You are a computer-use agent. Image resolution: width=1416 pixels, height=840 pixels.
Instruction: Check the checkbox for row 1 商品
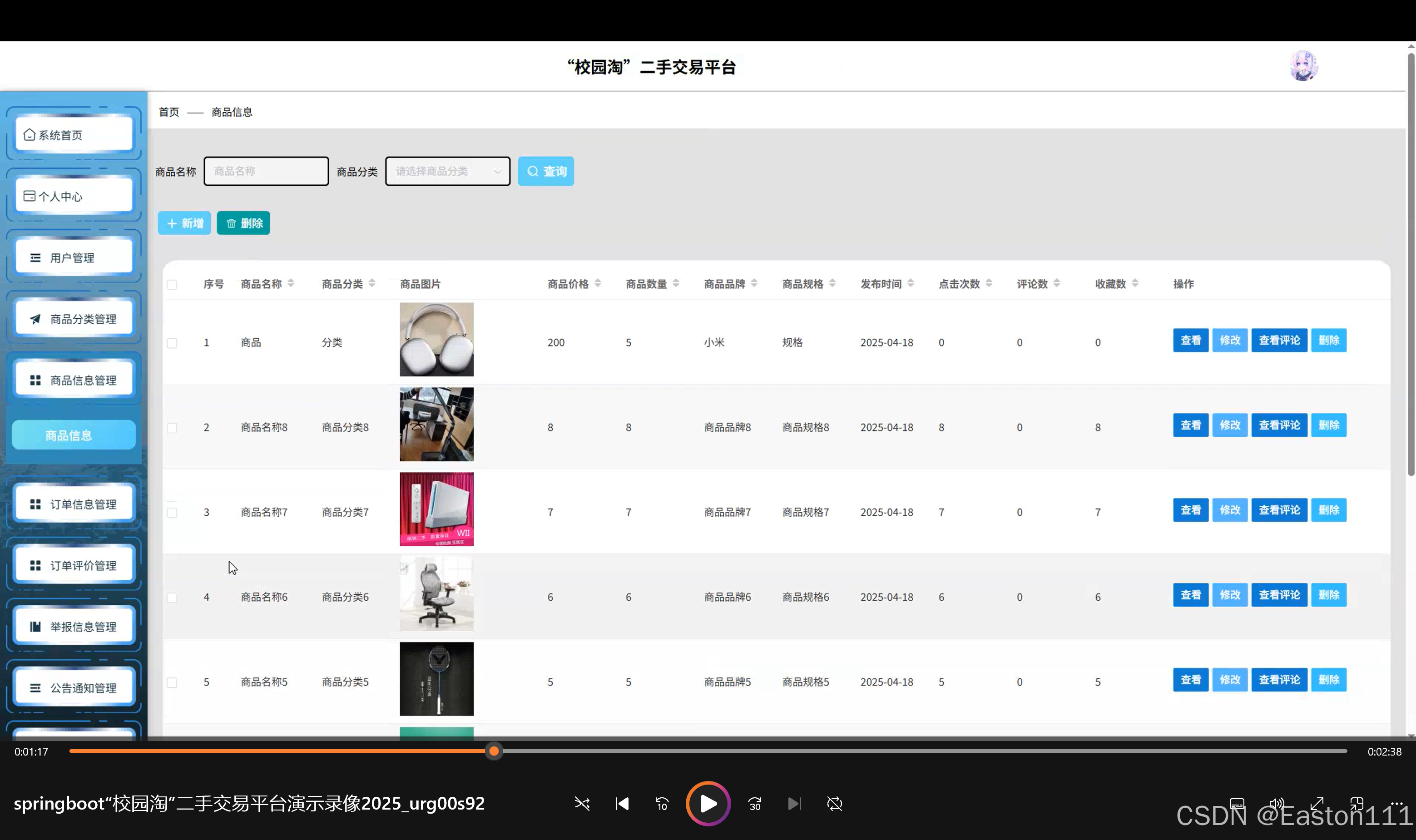click(172, 343)
